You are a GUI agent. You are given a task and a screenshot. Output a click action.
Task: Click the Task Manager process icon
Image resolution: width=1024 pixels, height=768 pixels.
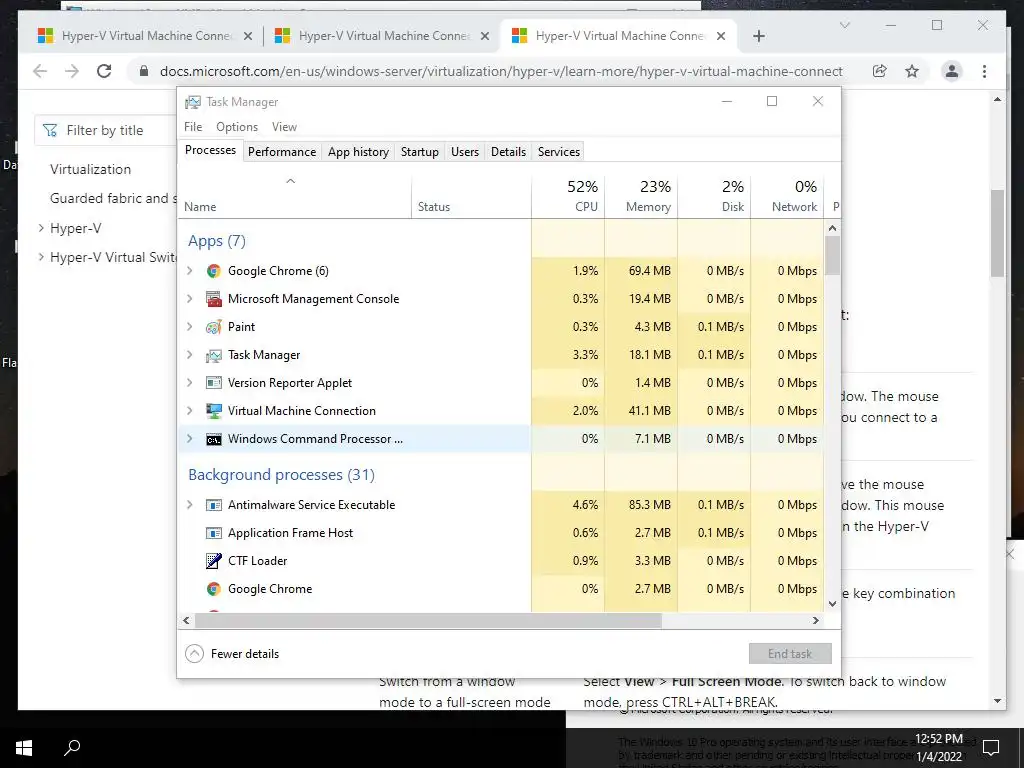point(214,355)
